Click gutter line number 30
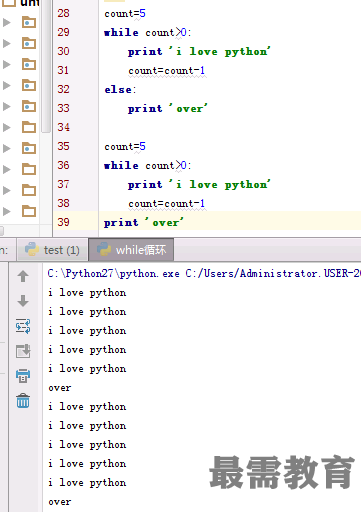Image resolution: width=361 pixels, height=512 pixels. (x=63, y=51)
